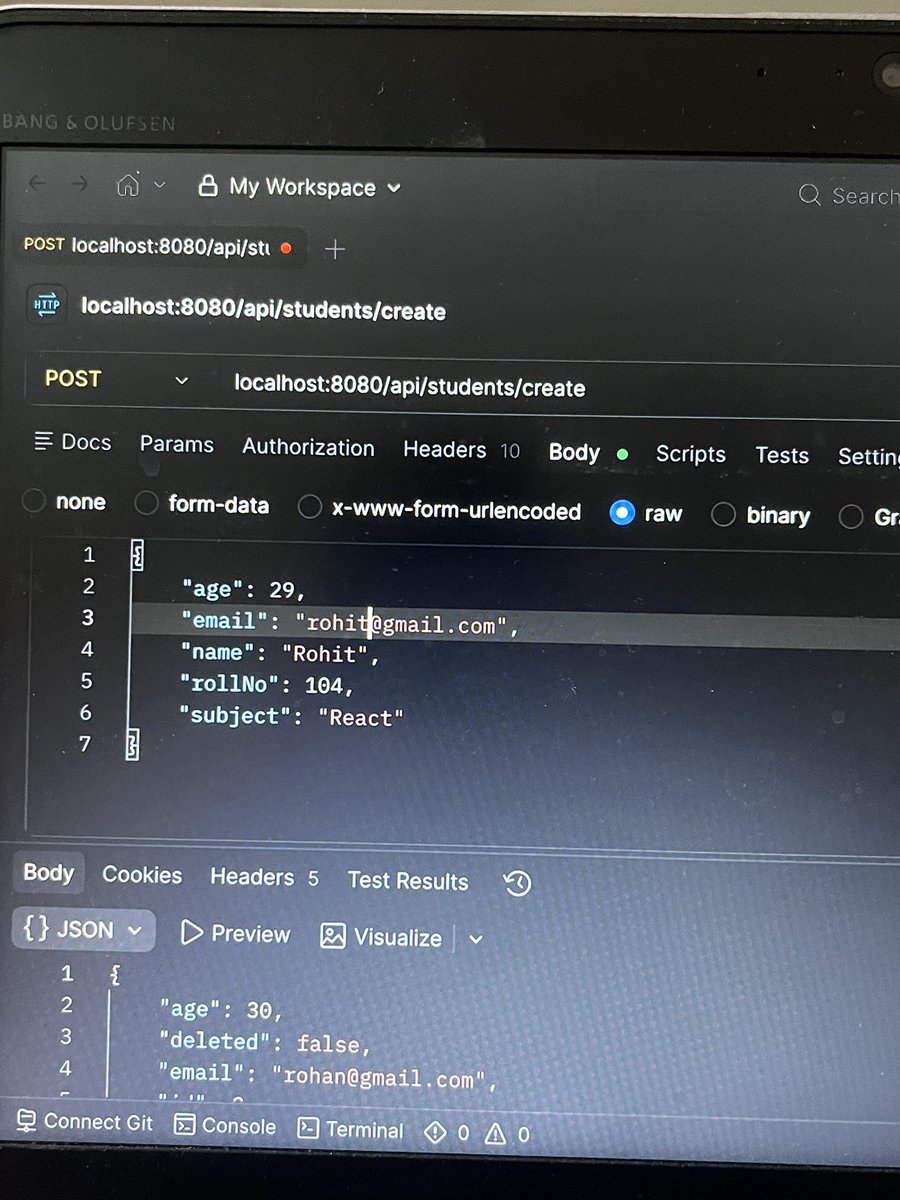
Task: Click the URL field localhost:8080/api/students/create
Action: point(410,386)
